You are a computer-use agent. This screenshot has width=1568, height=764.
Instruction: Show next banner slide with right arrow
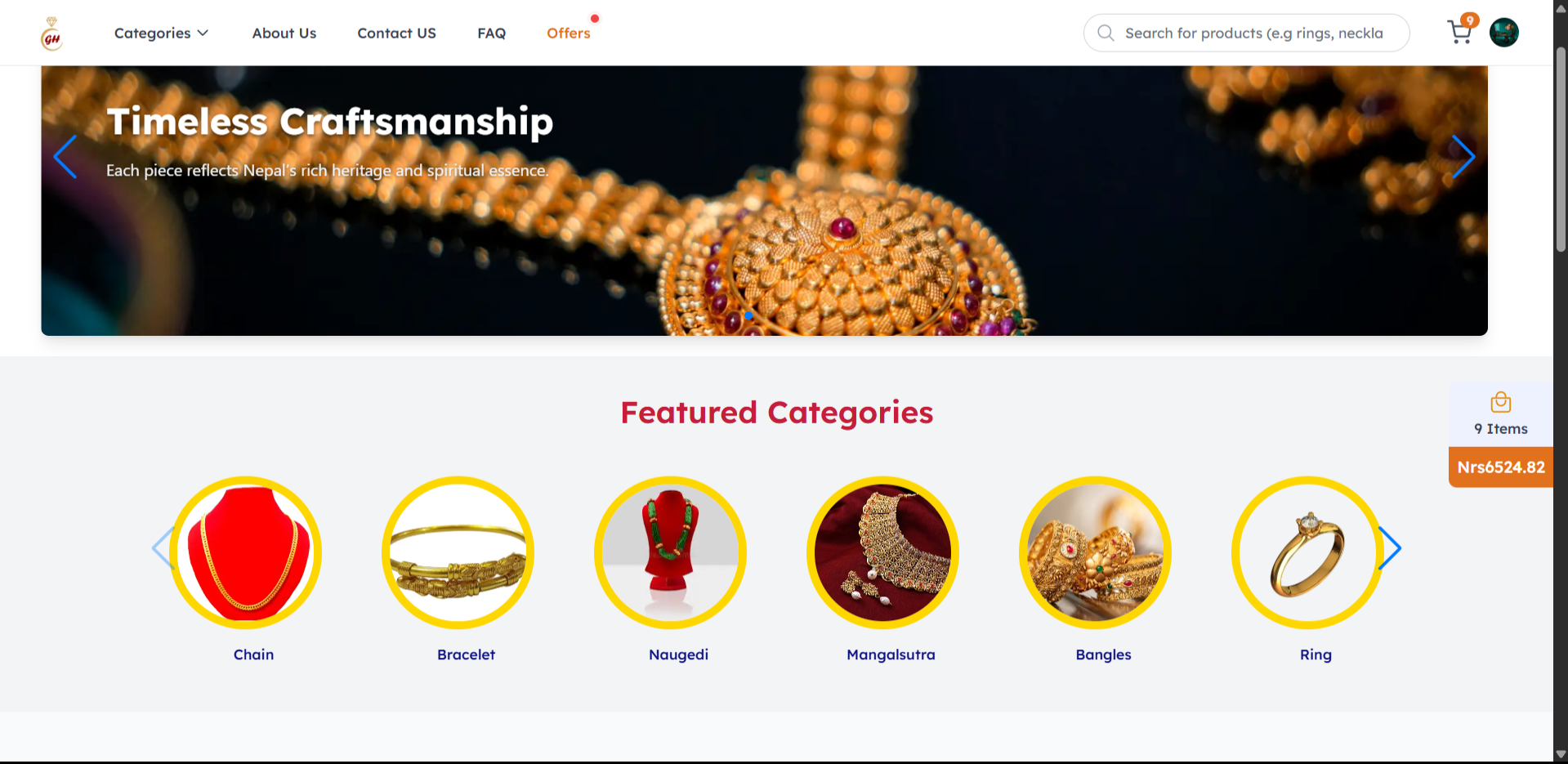pyautogui.click(x=1463, y=157)
